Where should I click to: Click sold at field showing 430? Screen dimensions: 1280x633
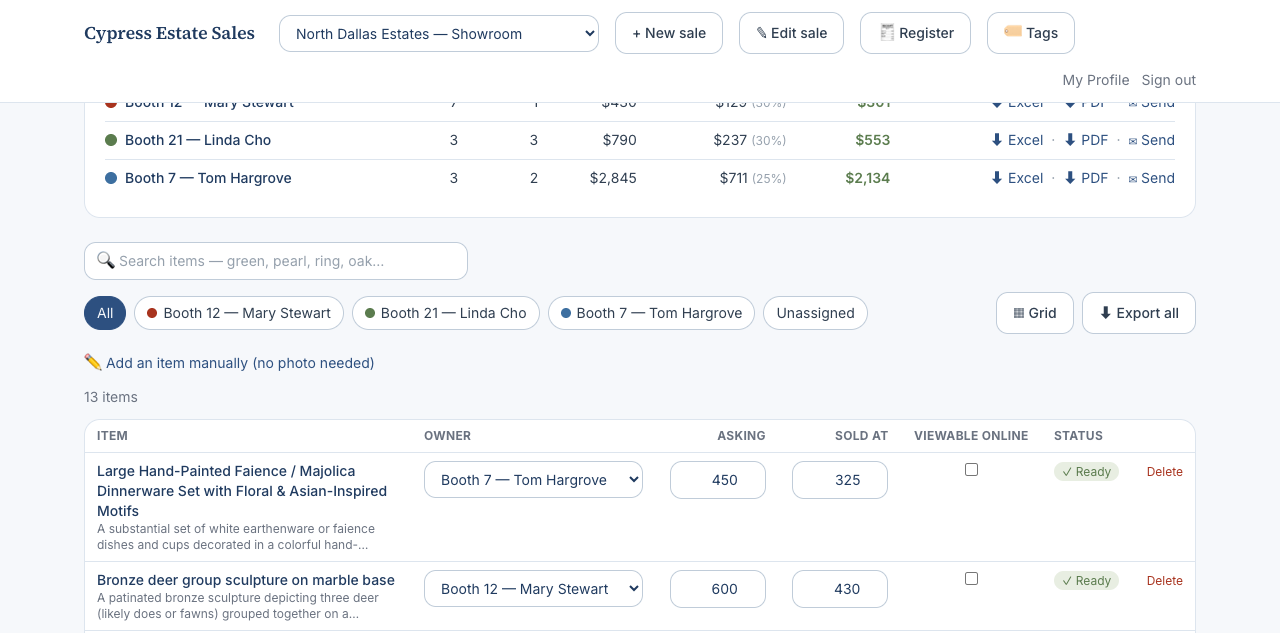pos(840,589)
